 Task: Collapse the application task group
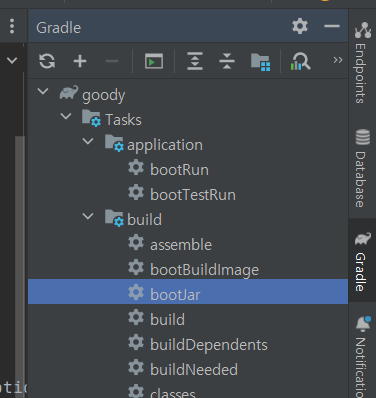(x=88, y=141)
